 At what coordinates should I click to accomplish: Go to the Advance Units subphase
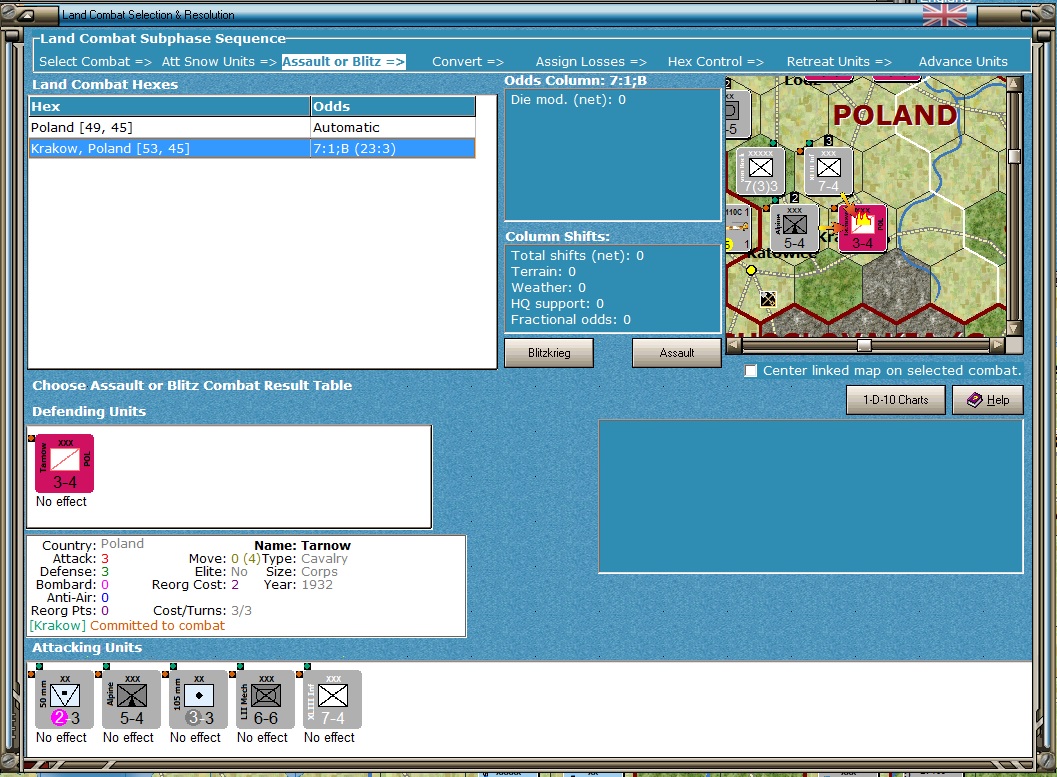(963, 61)
